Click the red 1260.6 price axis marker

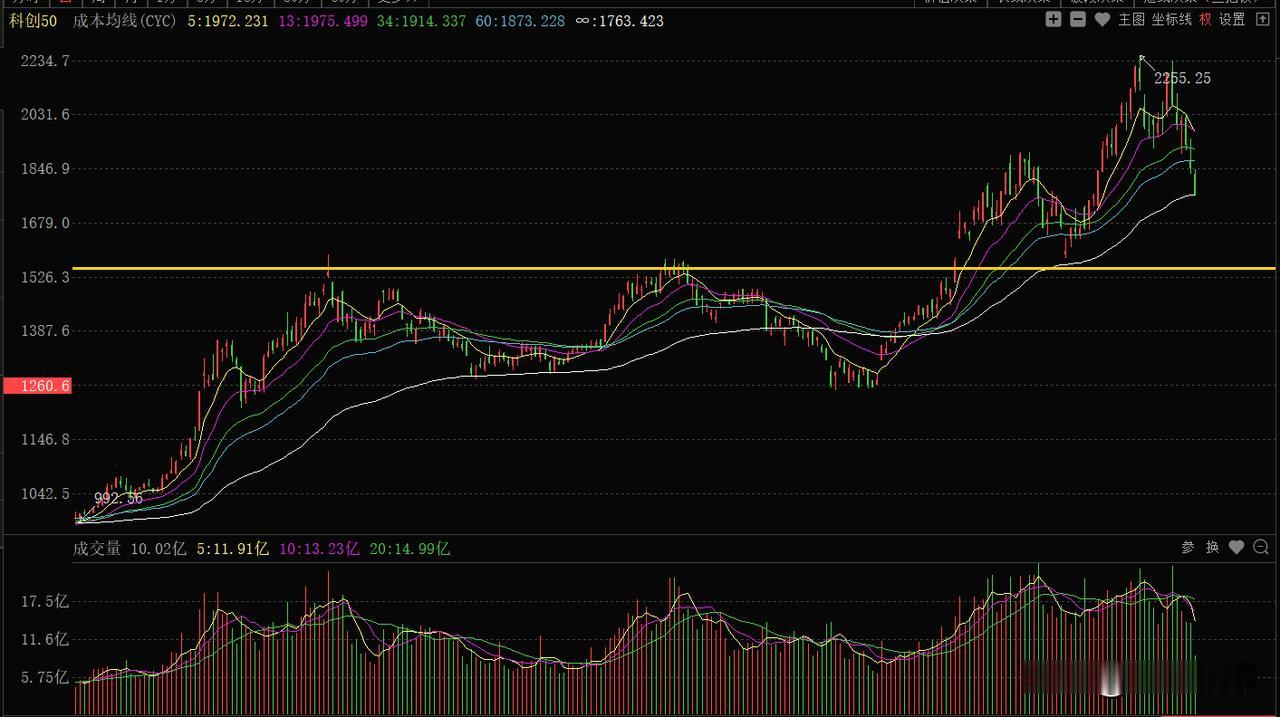[x=37, y=385]
